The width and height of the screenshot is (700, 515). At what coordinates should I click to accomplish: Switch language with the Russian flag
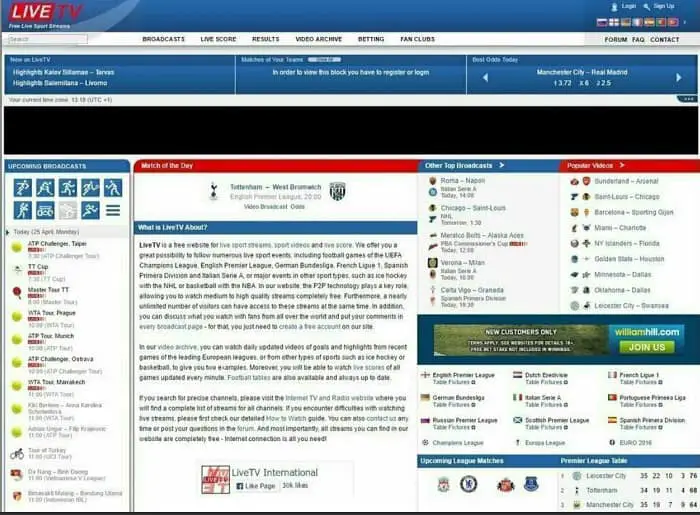[602, 22]
